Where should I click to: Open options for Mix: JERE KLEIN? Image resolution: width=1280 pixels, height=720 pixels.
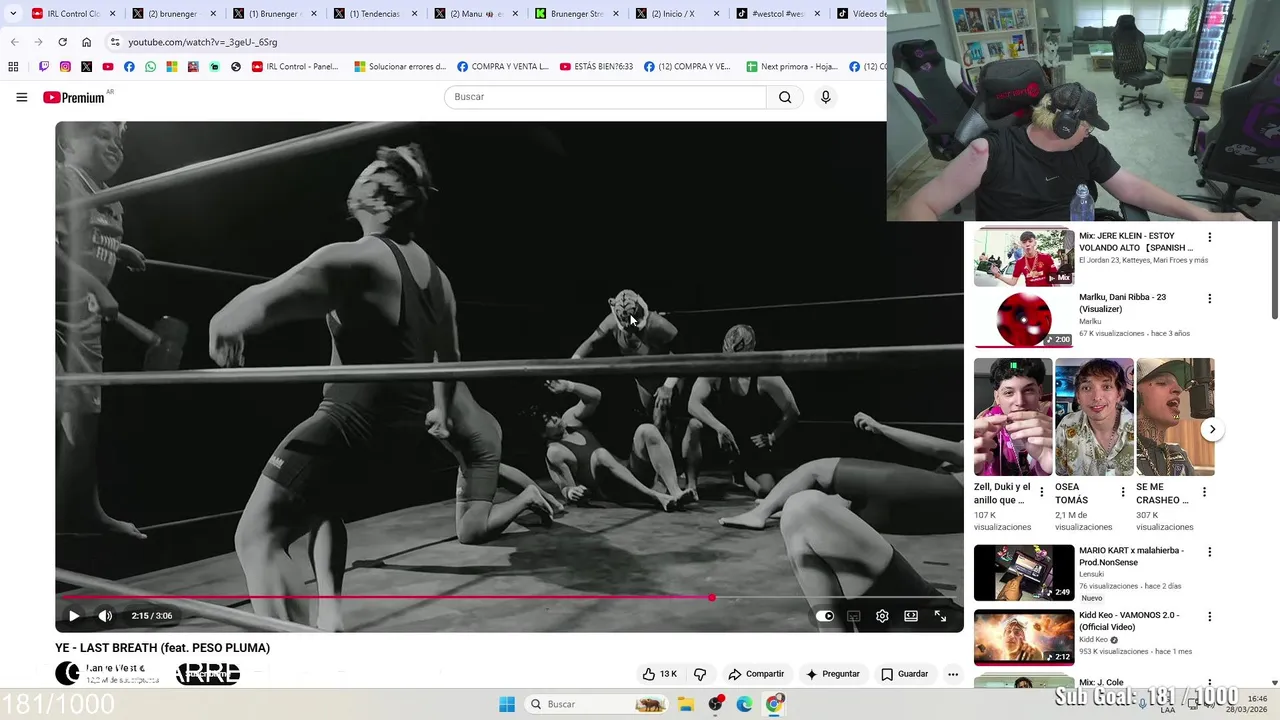pos(1209,238)
